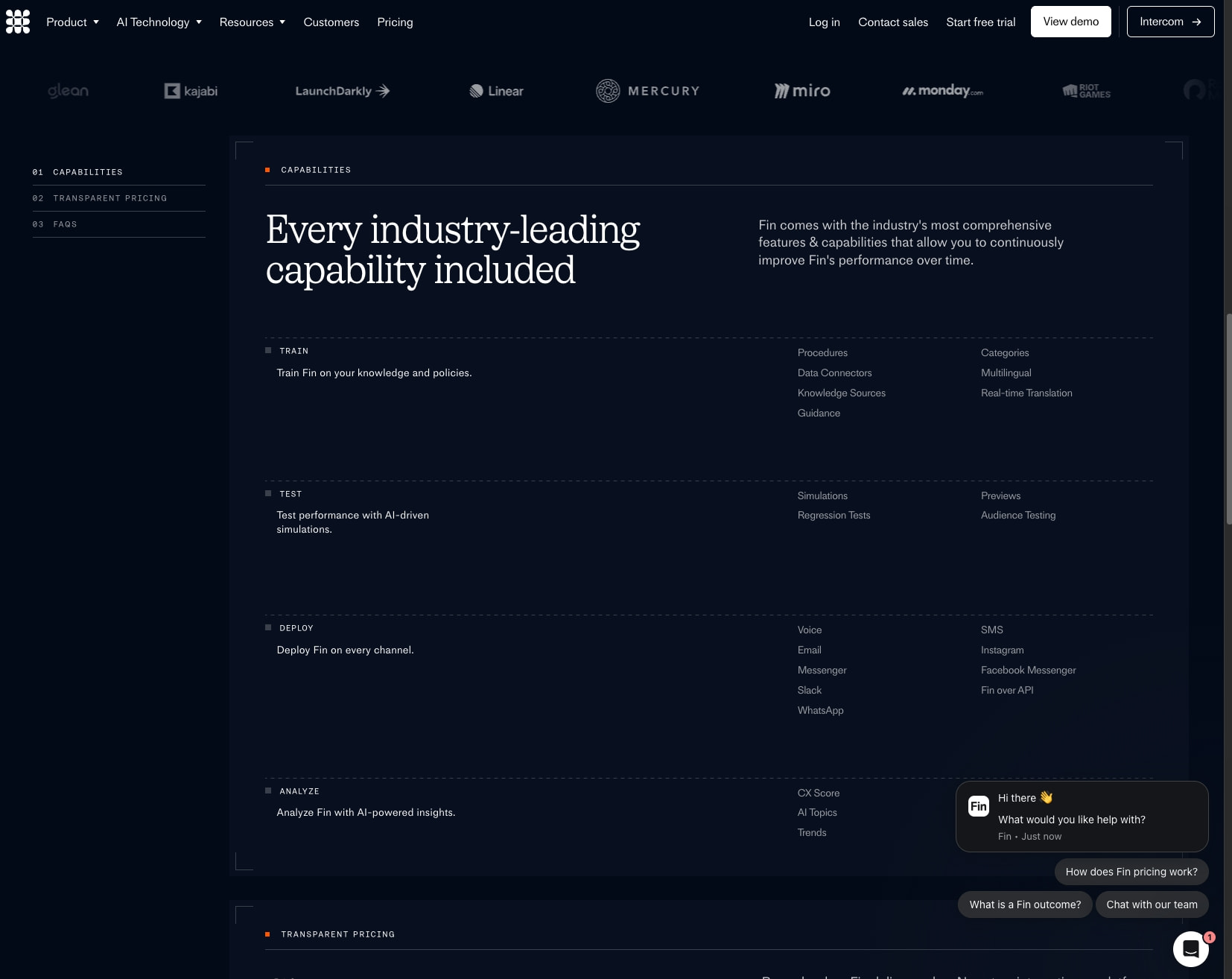Click the TRAIN section heading
The height and width of the screenshot is (979, 1232).
point(293,351)
